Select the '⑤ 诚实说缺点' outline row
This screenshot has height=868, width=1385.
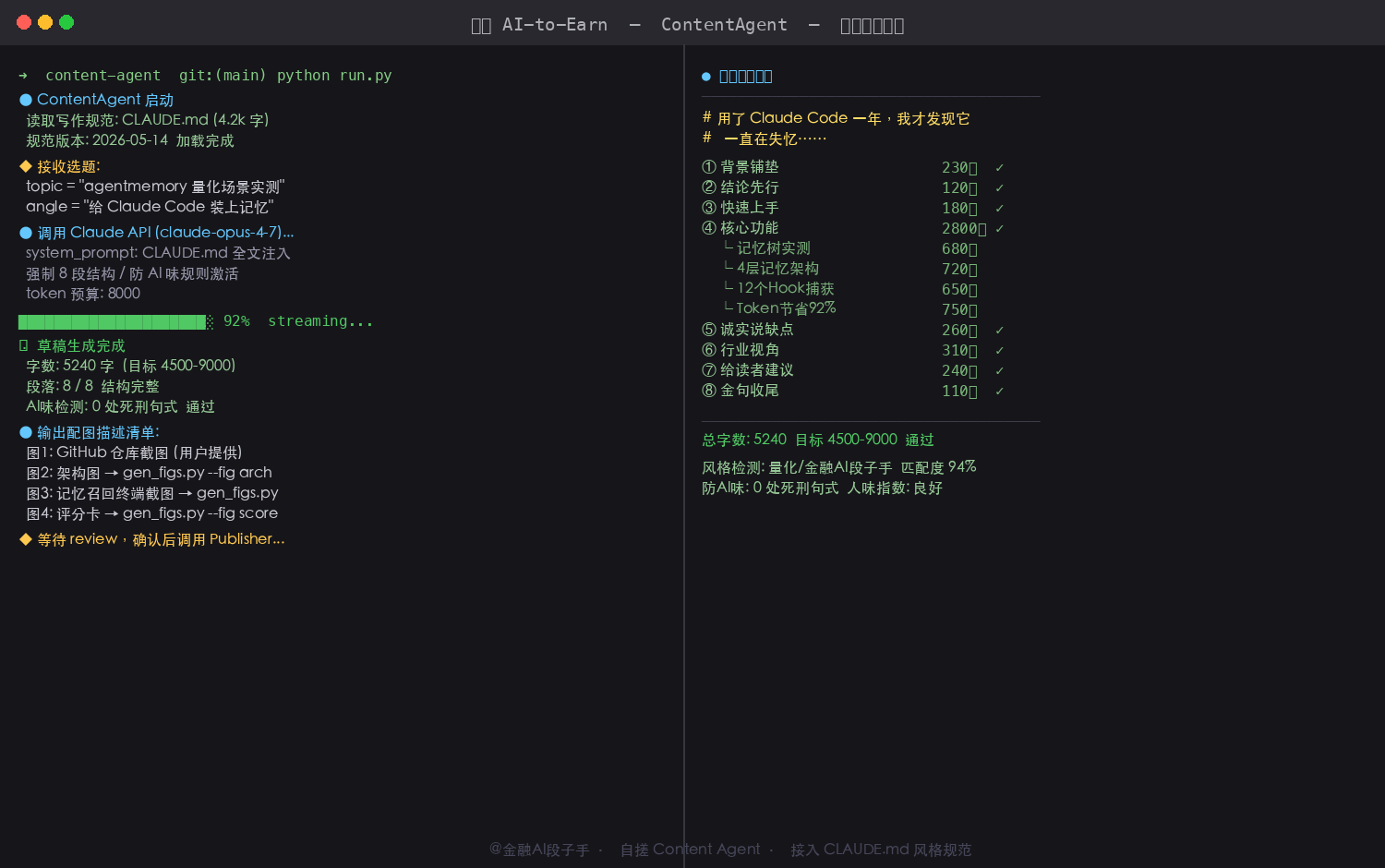[853, 330]
